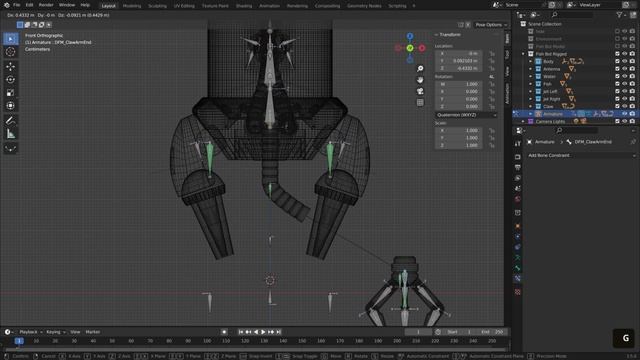Open the Edit menu
Viewport: 640px width, 360px height.
pyautogui.click(x=29, y=5)
